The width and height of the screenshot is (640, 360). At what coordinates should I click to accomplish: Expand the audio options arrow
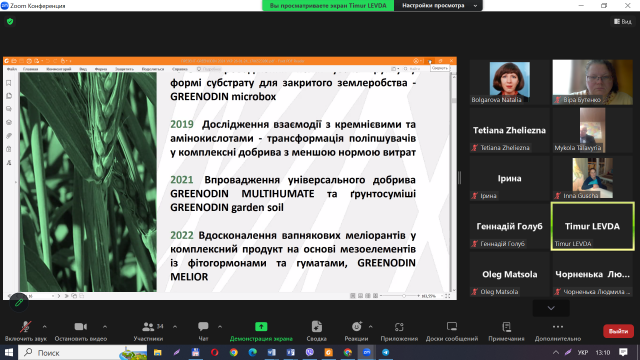coord(44,327)
